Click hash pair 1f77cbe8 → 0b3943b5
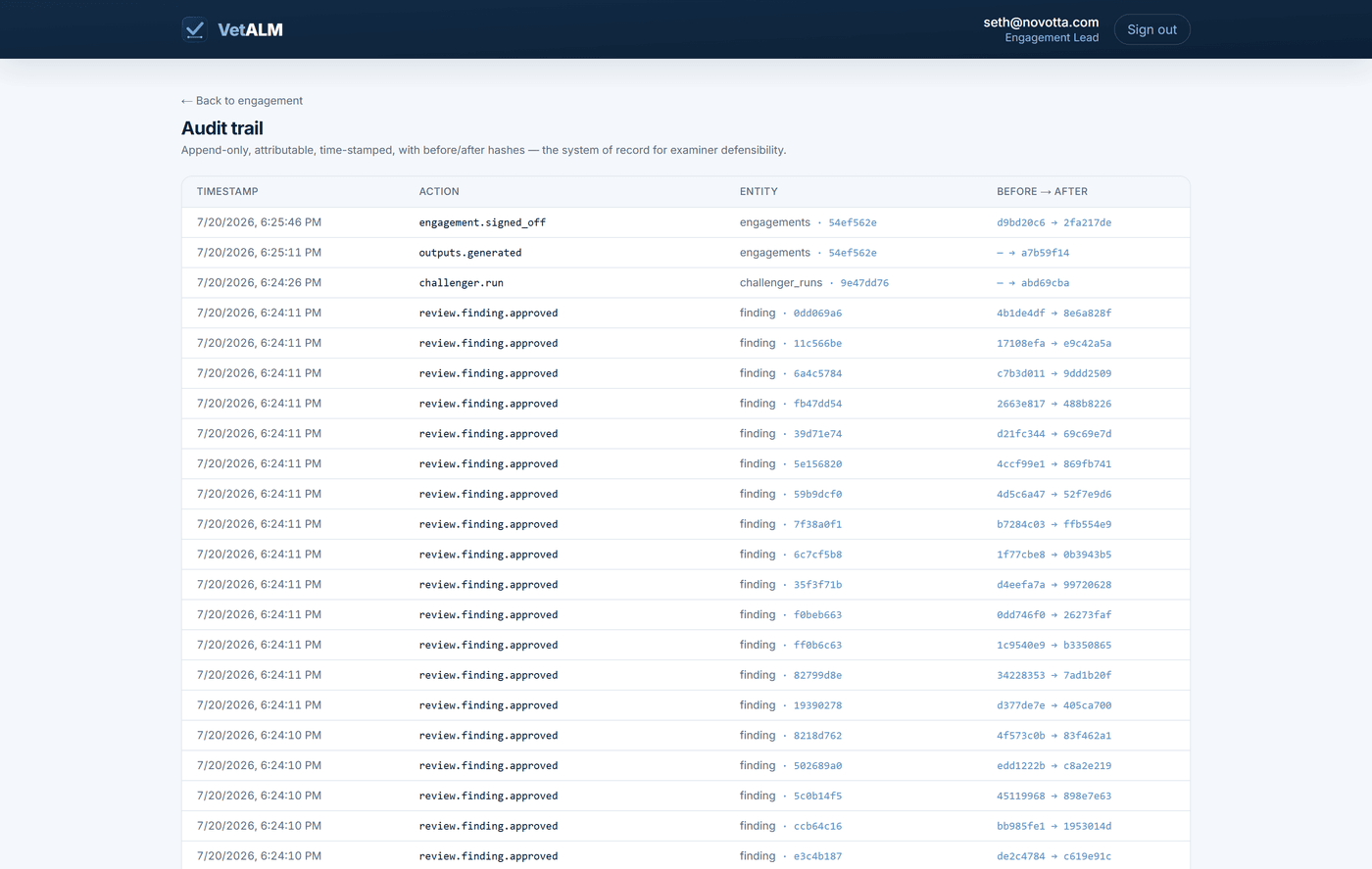This screenshot has width=1372, height=869. 1053,555
